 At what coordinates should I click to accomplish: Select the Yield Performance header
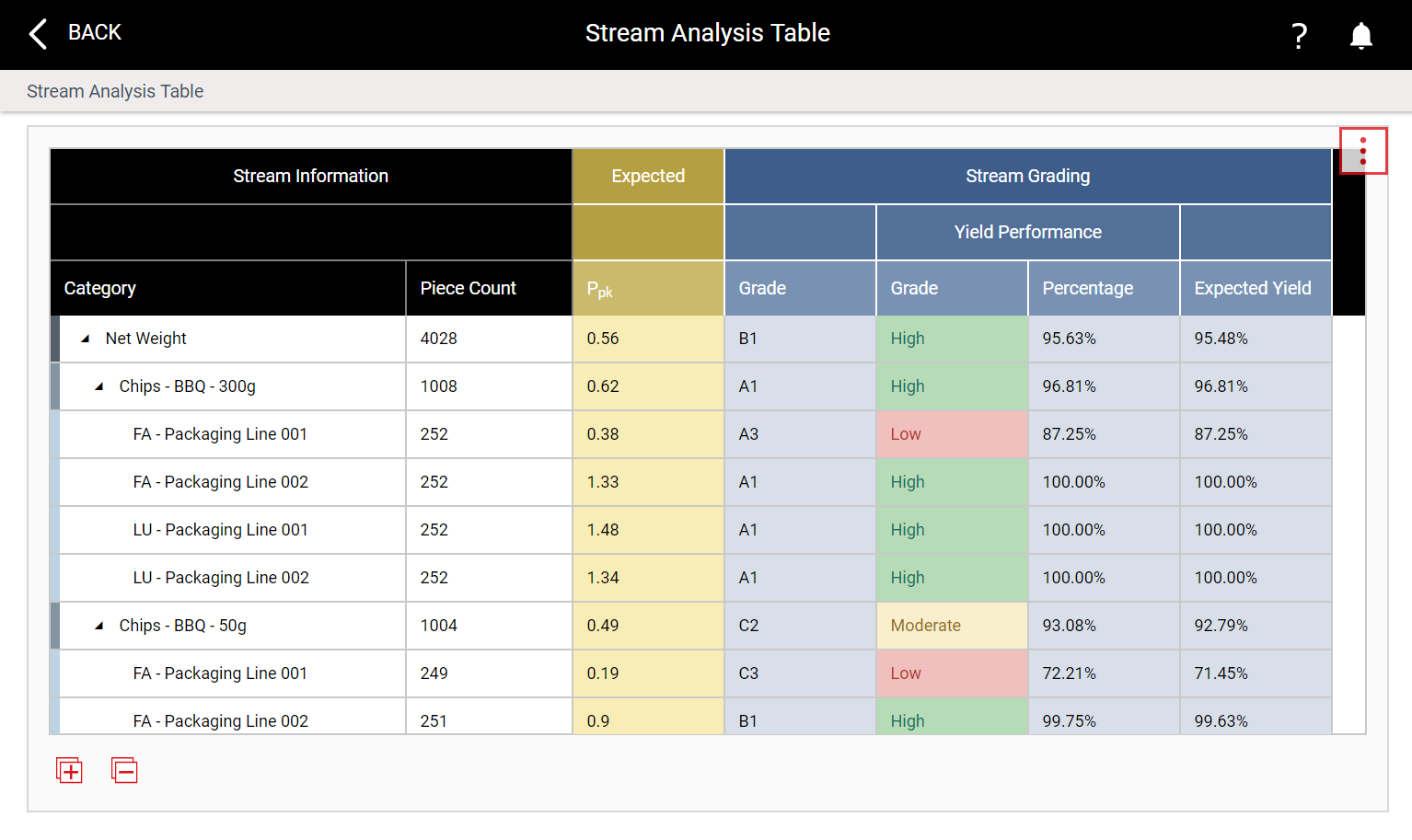[x=1028, y=232]
